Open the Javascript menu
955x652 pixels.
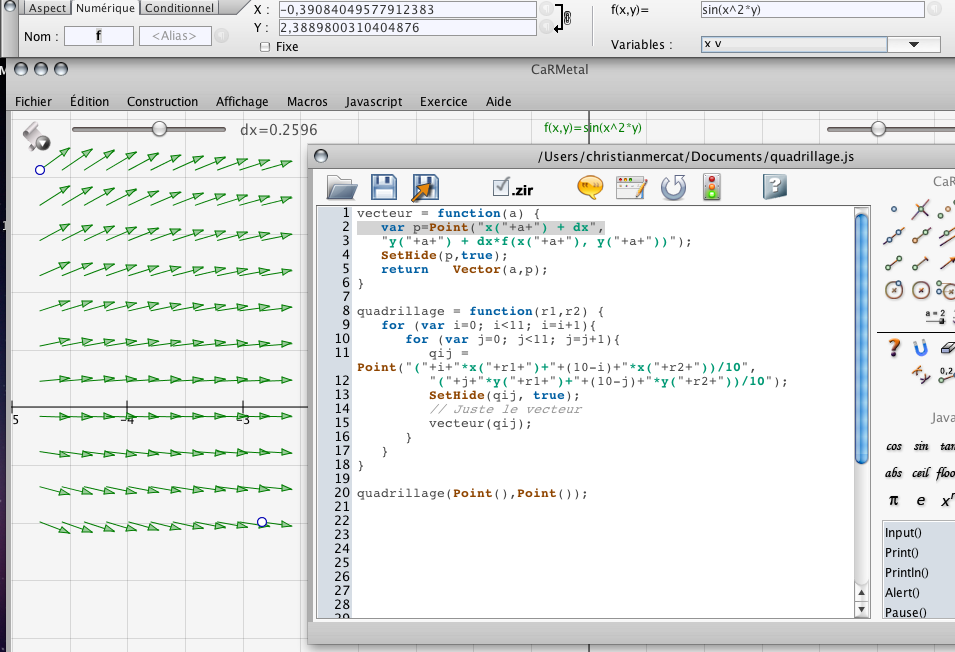click(x=373, y=101)
